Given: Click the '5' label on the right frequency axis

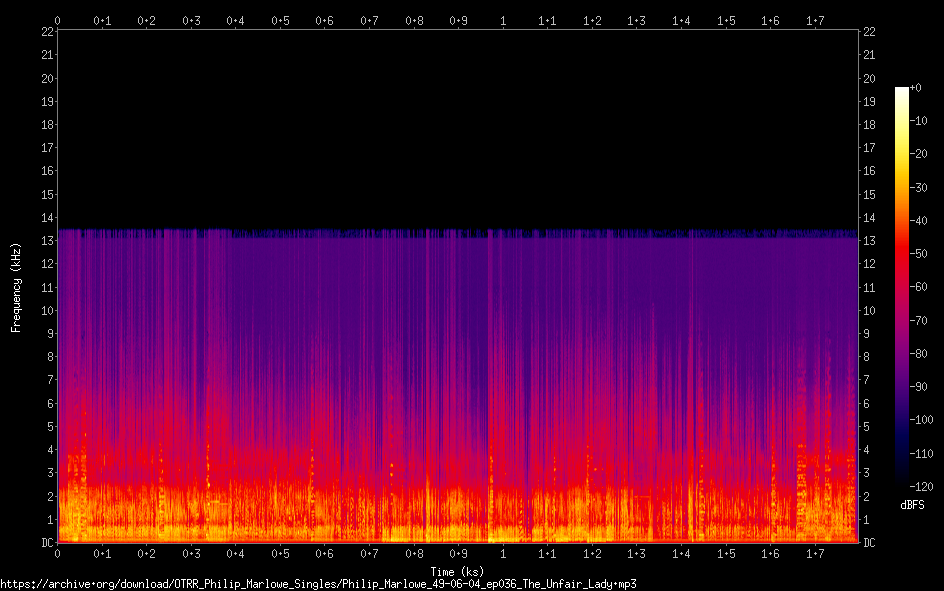Looking at the screenshot, I should [866, 427].
